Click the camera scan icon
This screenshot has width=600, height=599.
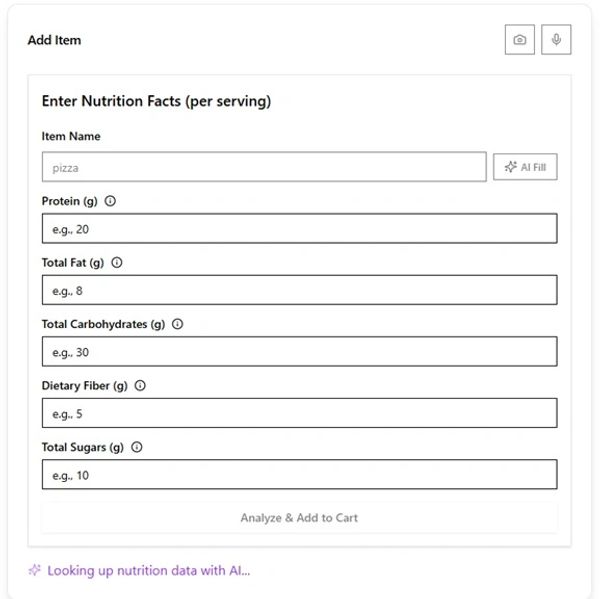click(x=520, y=40)
